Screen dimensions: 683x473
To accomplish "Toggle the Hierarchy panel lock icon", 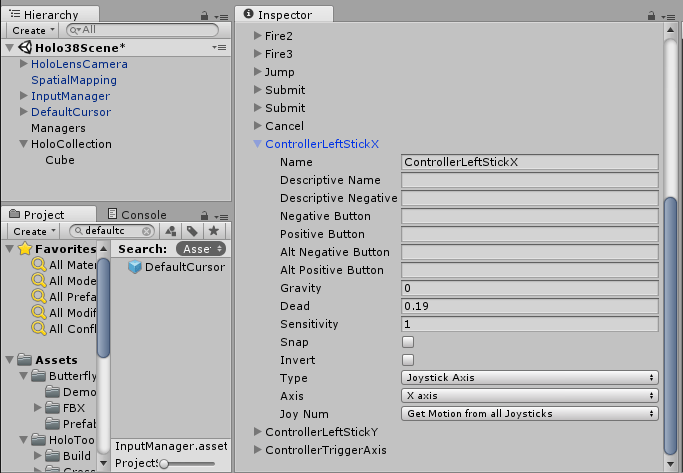I will (204, 16).
